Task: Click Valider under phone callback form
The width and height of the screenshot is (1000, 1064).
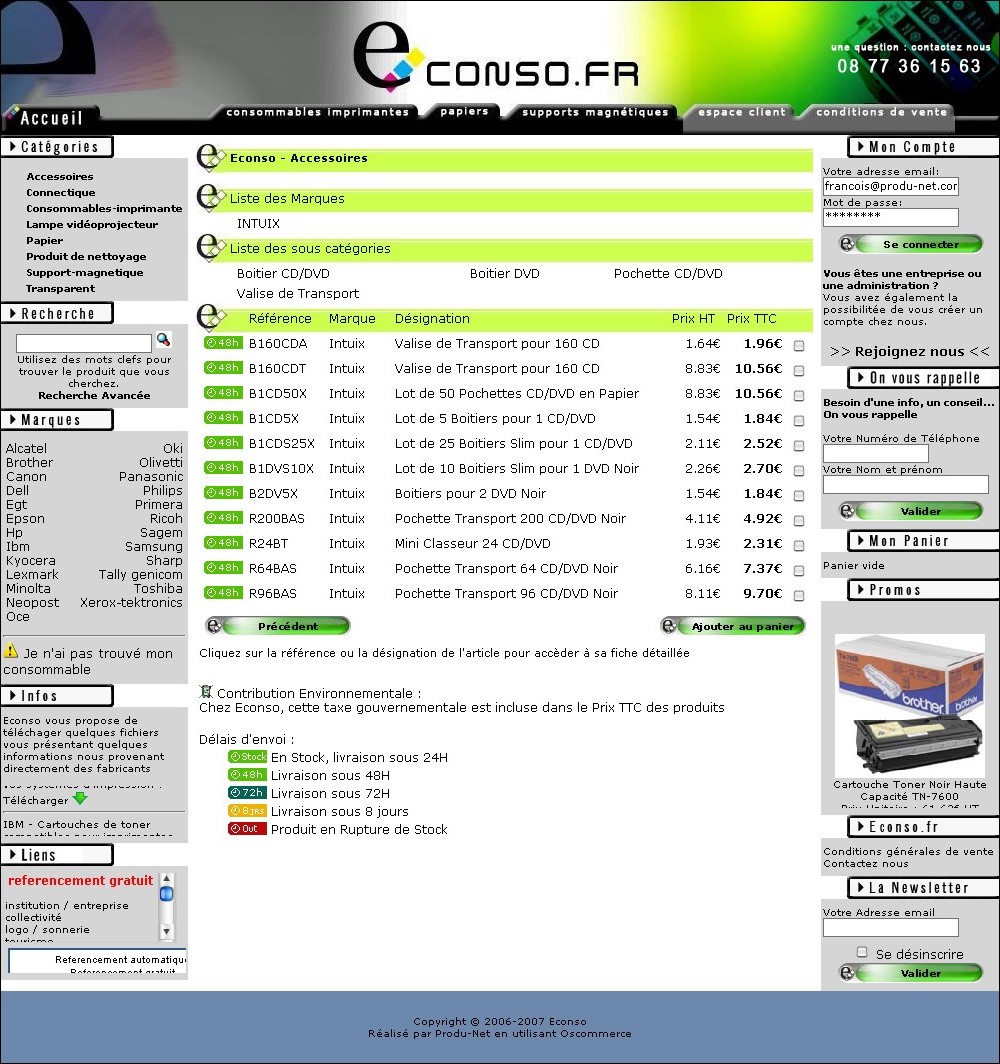Action: coord(911,511)
